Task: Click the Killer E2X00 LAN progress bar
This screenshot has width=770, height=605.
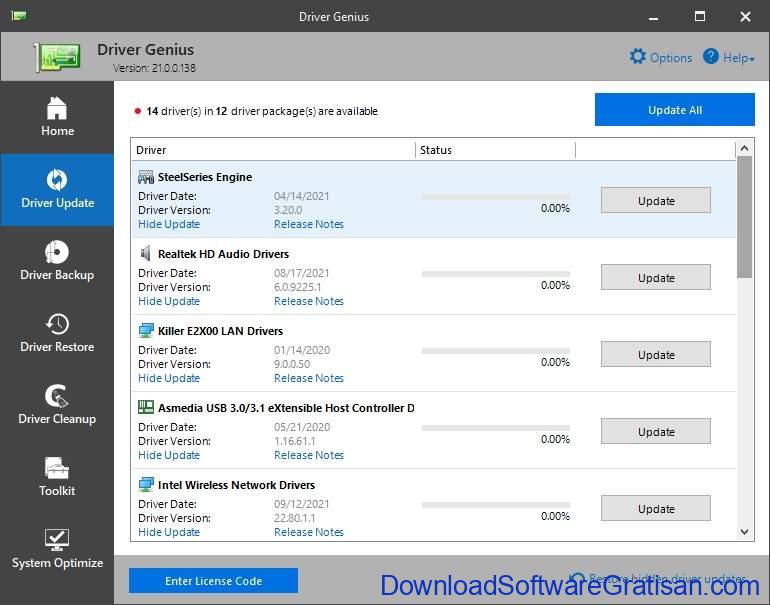Action: point(495,351)
